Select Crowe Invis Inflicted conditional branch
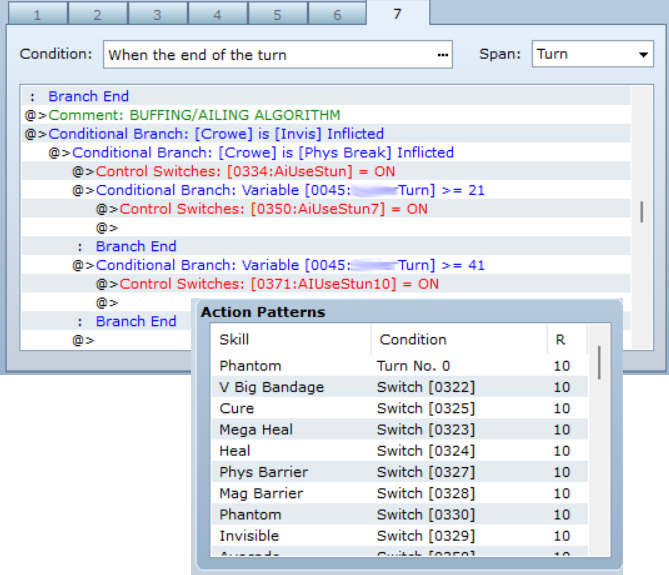669x575 pixels. [215, 134]
